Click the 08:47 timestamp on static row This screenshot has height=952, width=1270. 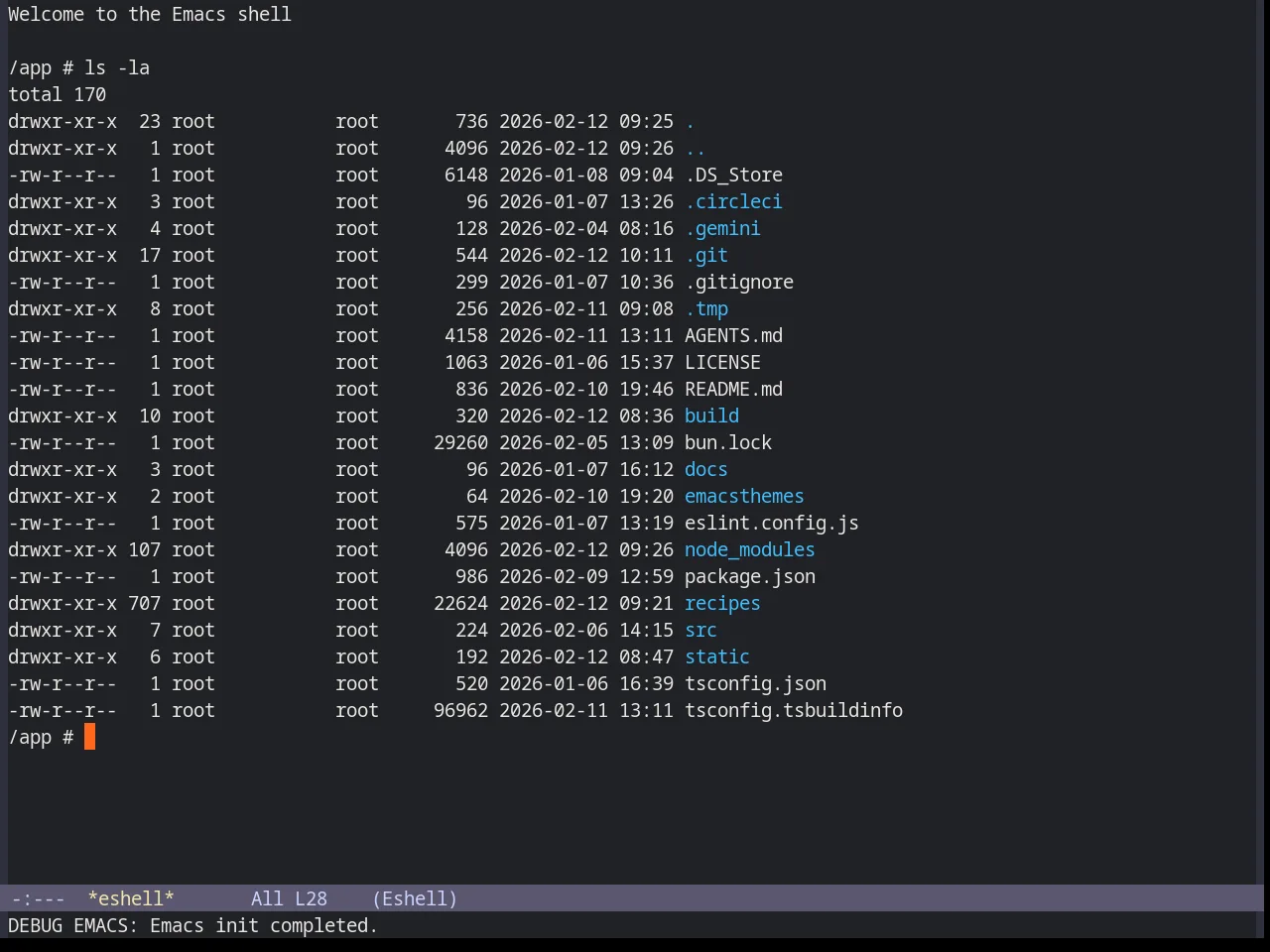click(646, 657)
